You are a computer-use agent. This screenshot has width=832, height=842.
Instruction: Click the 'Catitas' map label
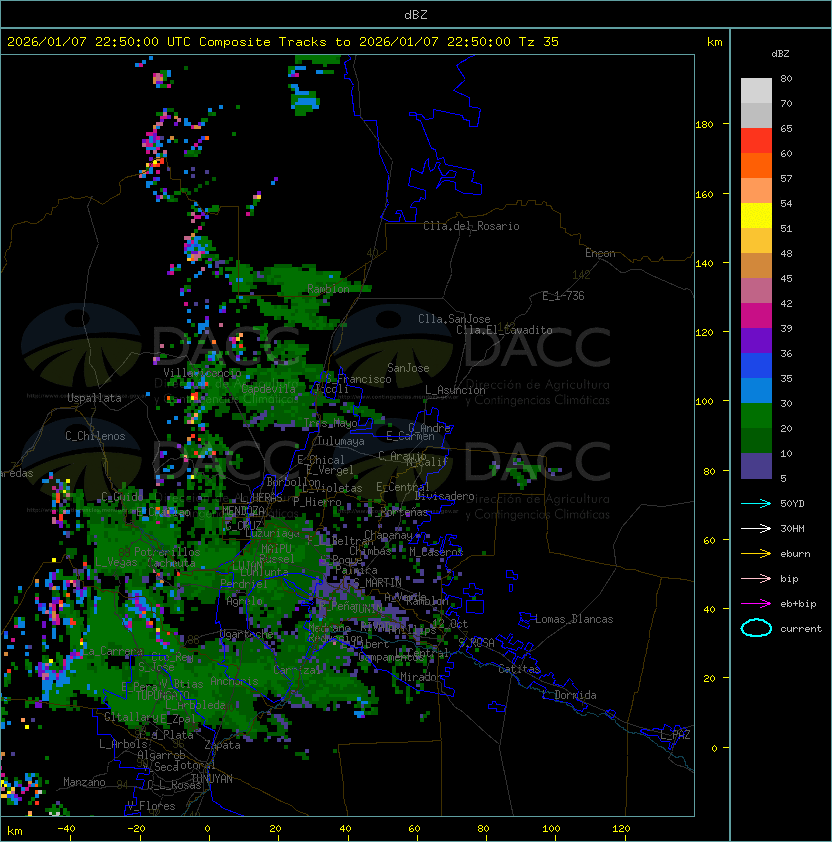519,669
